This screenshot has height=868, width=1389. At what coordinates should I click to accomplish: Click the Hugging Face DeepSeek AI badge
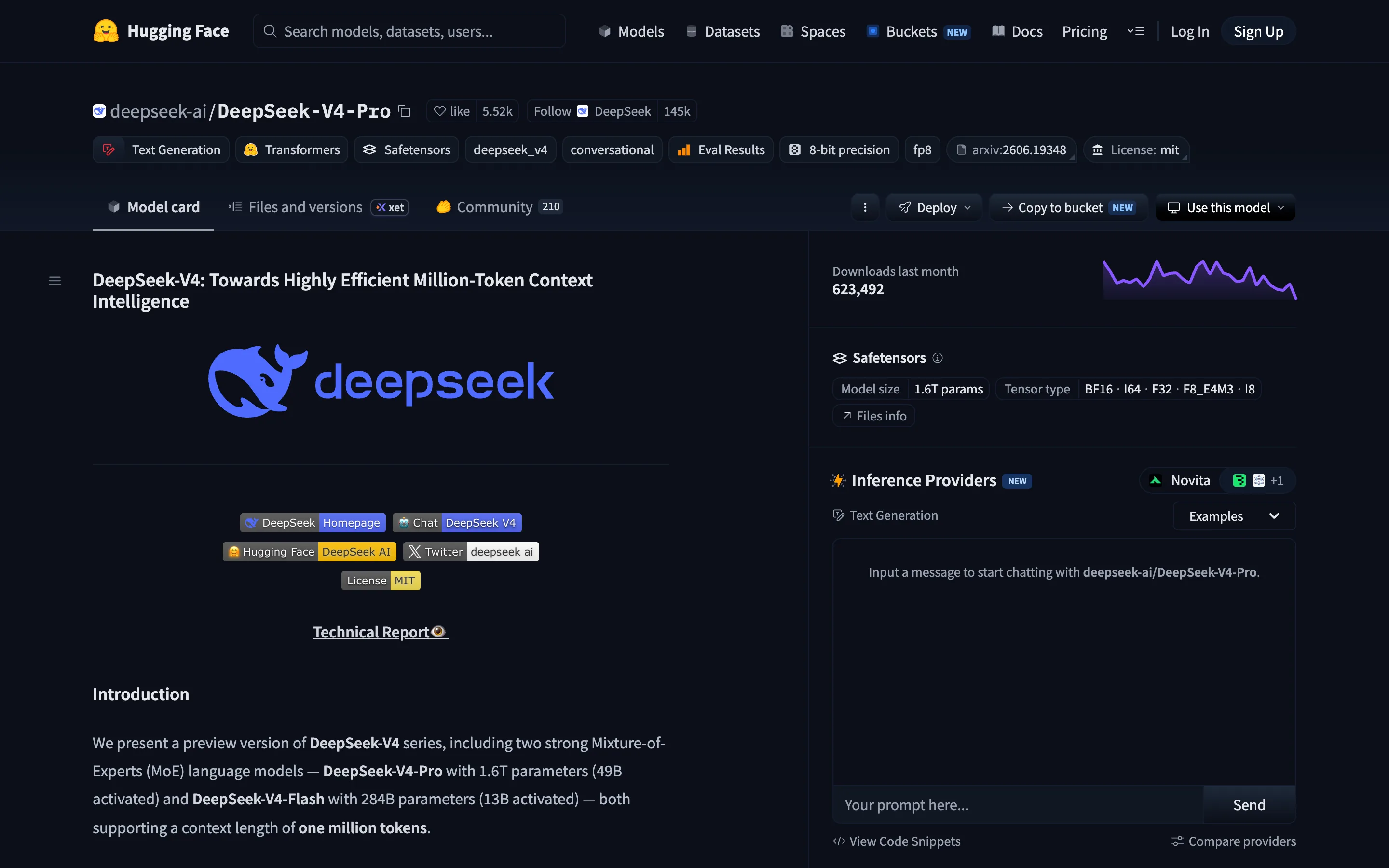tap(309, 552)
